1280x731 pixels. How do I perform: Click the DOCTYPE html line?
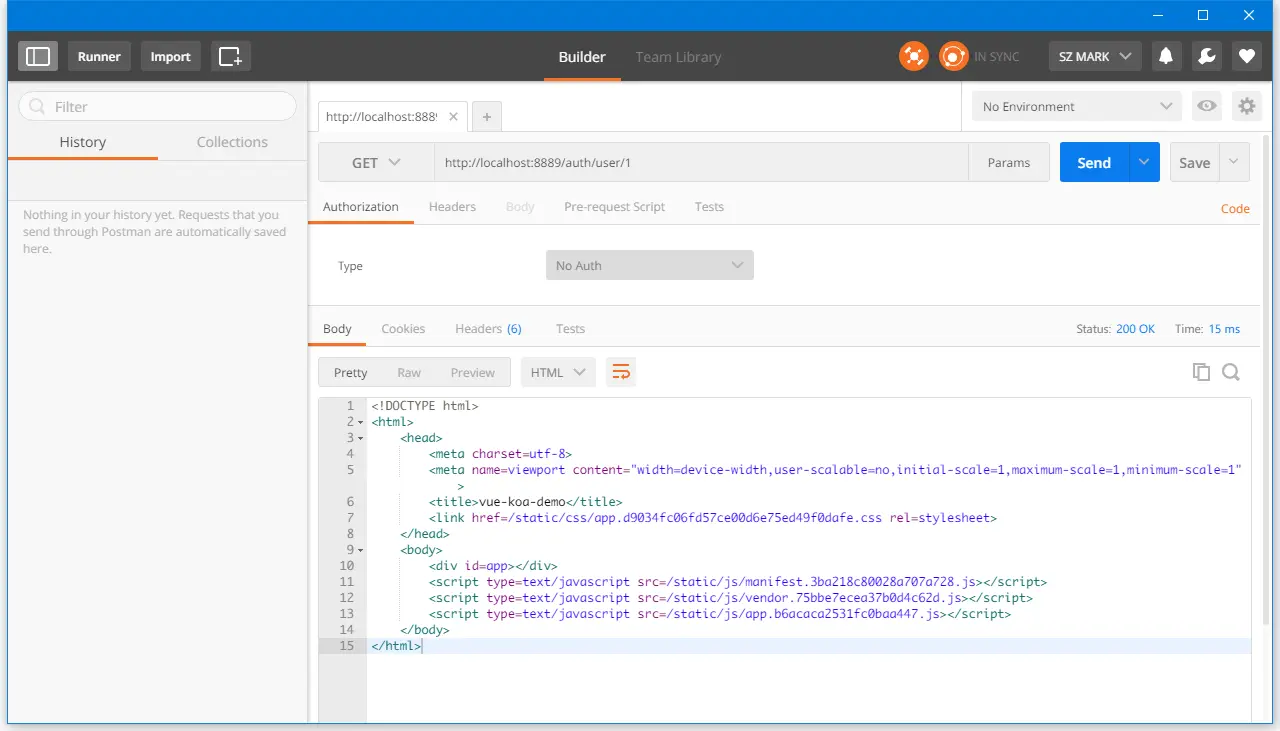click(x=425, y=406)
